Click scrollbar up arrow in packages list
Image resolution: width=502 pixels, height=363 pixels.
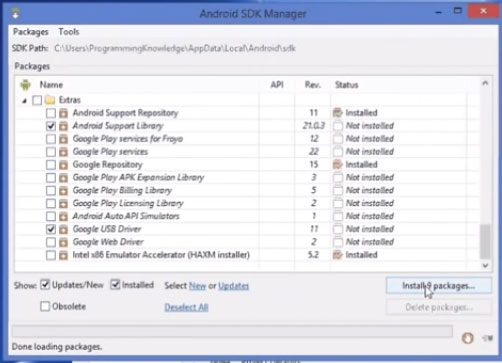coord(485,83)
